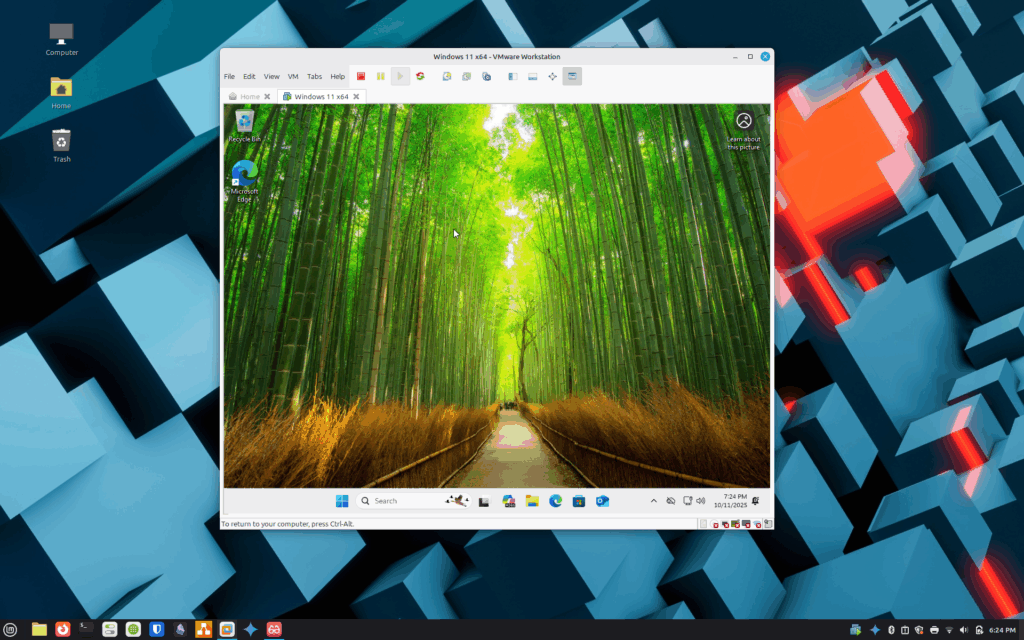The width and height of the screenshot is (1024, 640).
Task: Take a VM snapshot from the toolbar
Action: coord(447,76)
